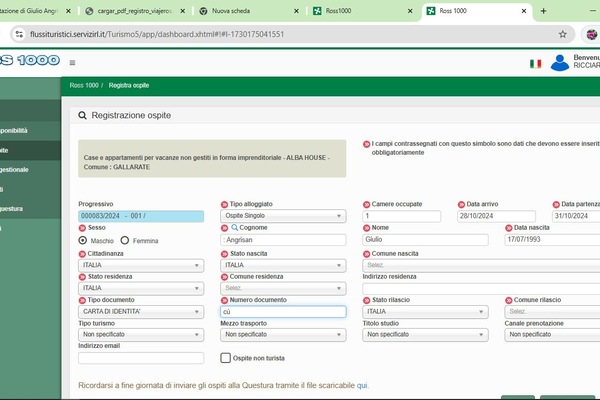Screen dimensions: 600x400
Task: Close the Nuova scheda browser tab
Action: pos(298,11)
